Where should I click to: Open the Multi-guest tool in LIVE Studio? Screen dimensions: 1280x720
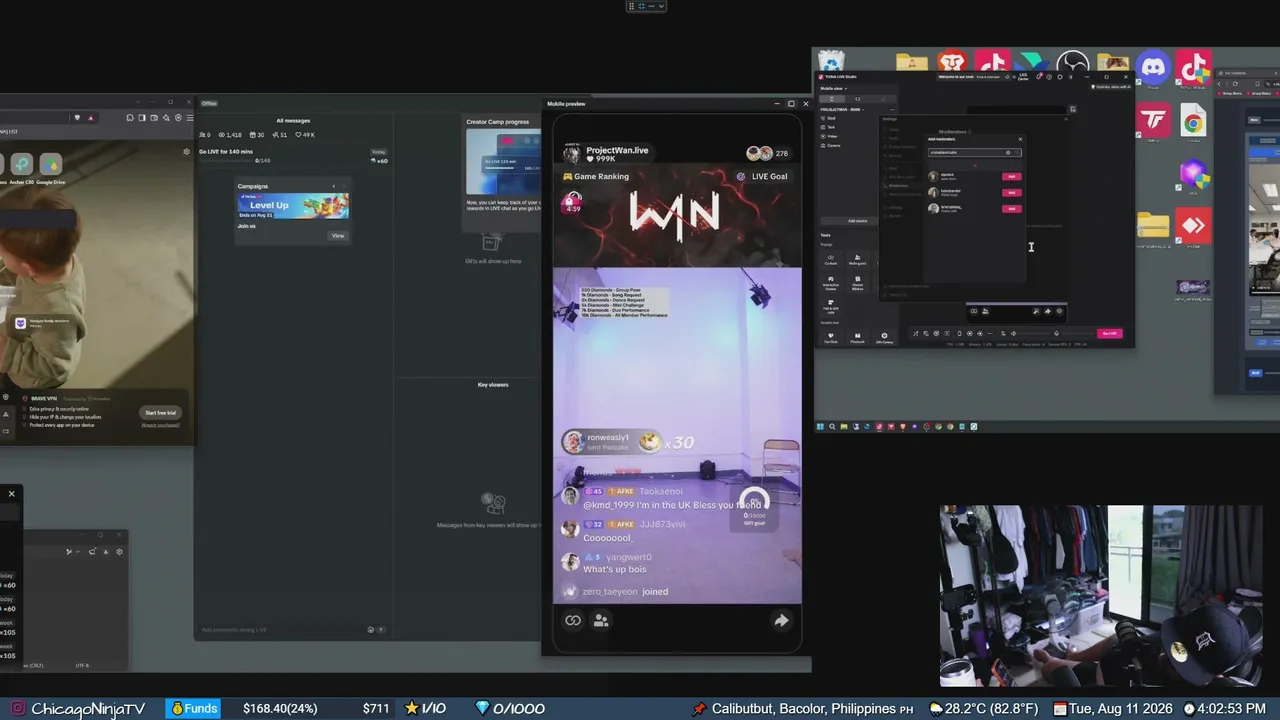click(x=857, y=260)
